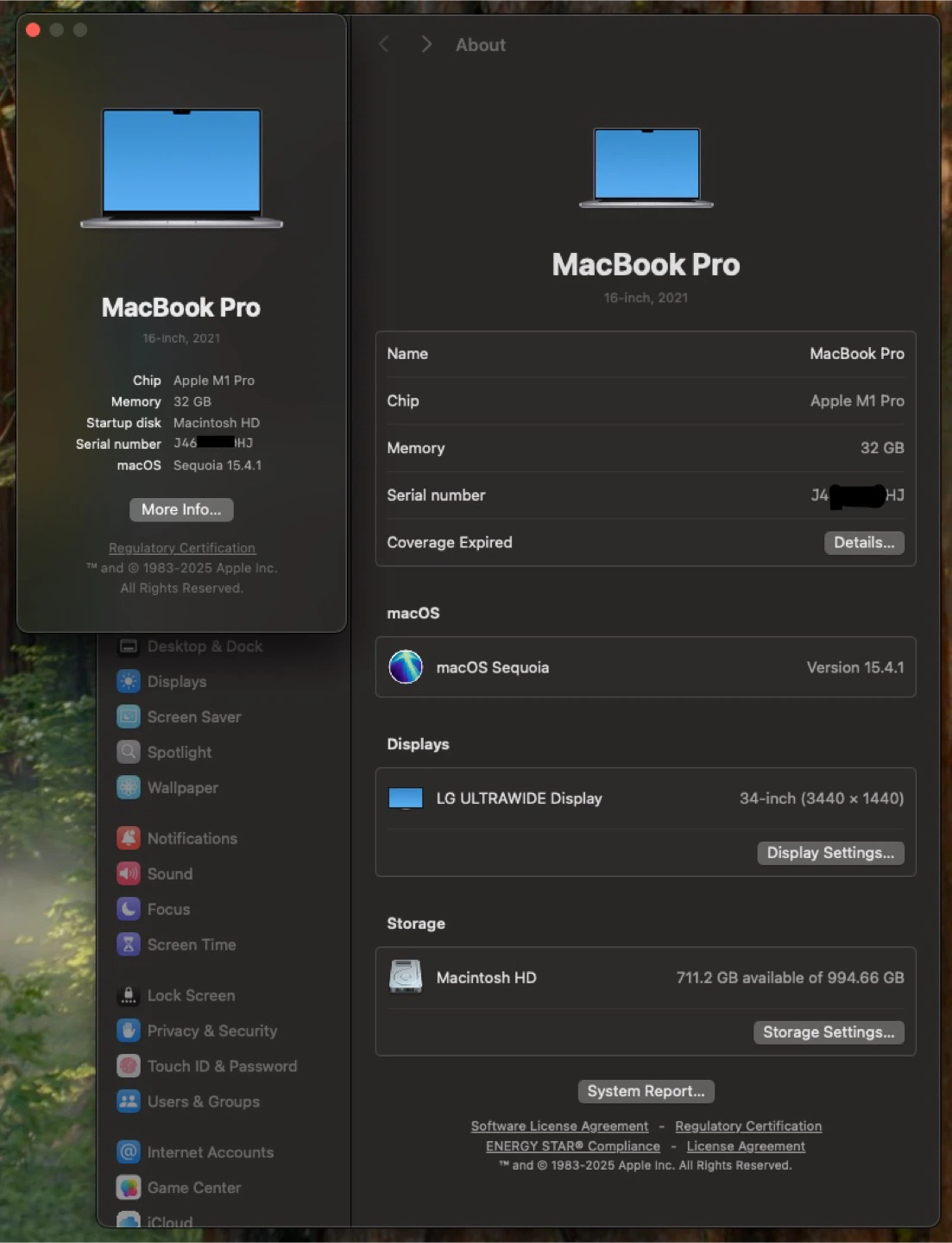
Task: Select Game Center label in sidebar
Action: click(x=194, y=1188)
